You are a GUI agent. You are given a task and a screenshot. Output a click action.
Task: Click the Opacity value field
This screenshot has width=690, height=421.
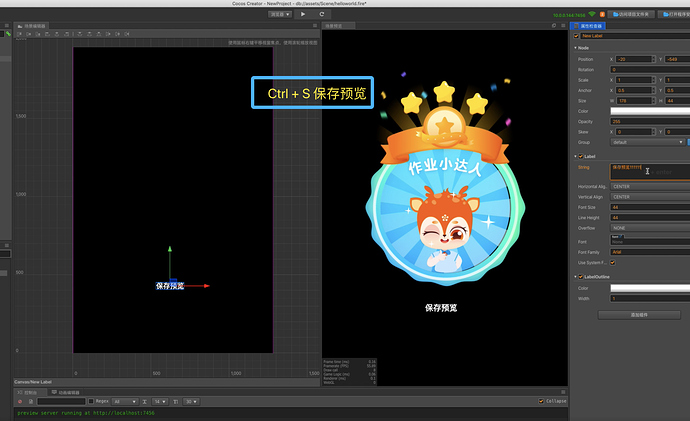point(650,121)
